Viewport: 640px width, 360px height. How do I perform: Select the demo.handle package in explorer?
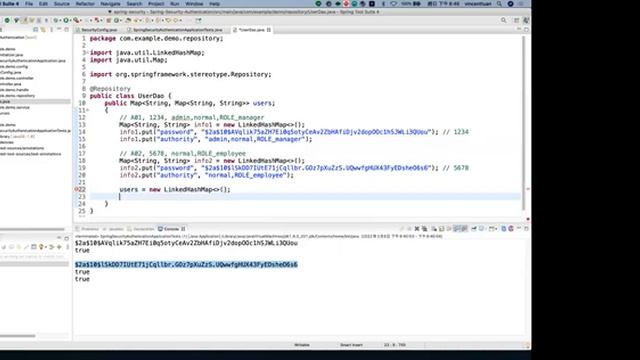(14, 90)
